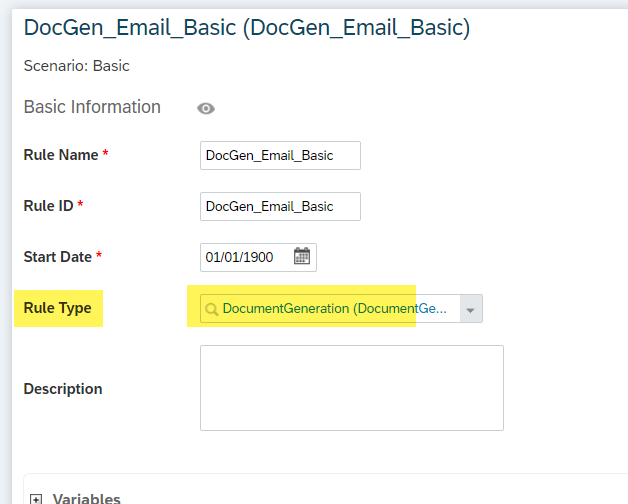Click the Rule Type label
Viewport: 628px width, 504px height.
point(58,308)
